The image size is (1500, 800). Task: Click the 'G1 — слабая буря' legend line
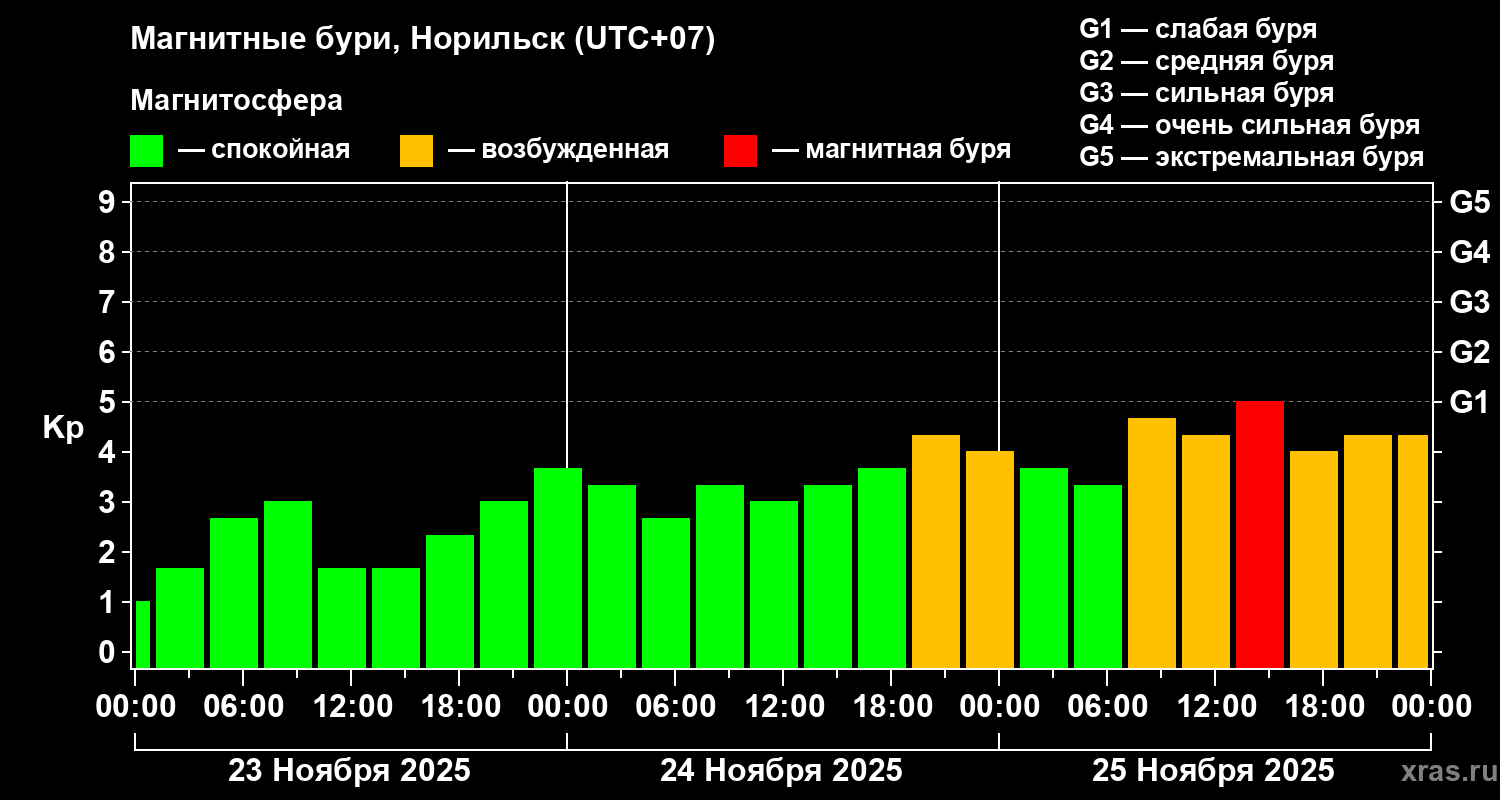(x=1198, y=28)
